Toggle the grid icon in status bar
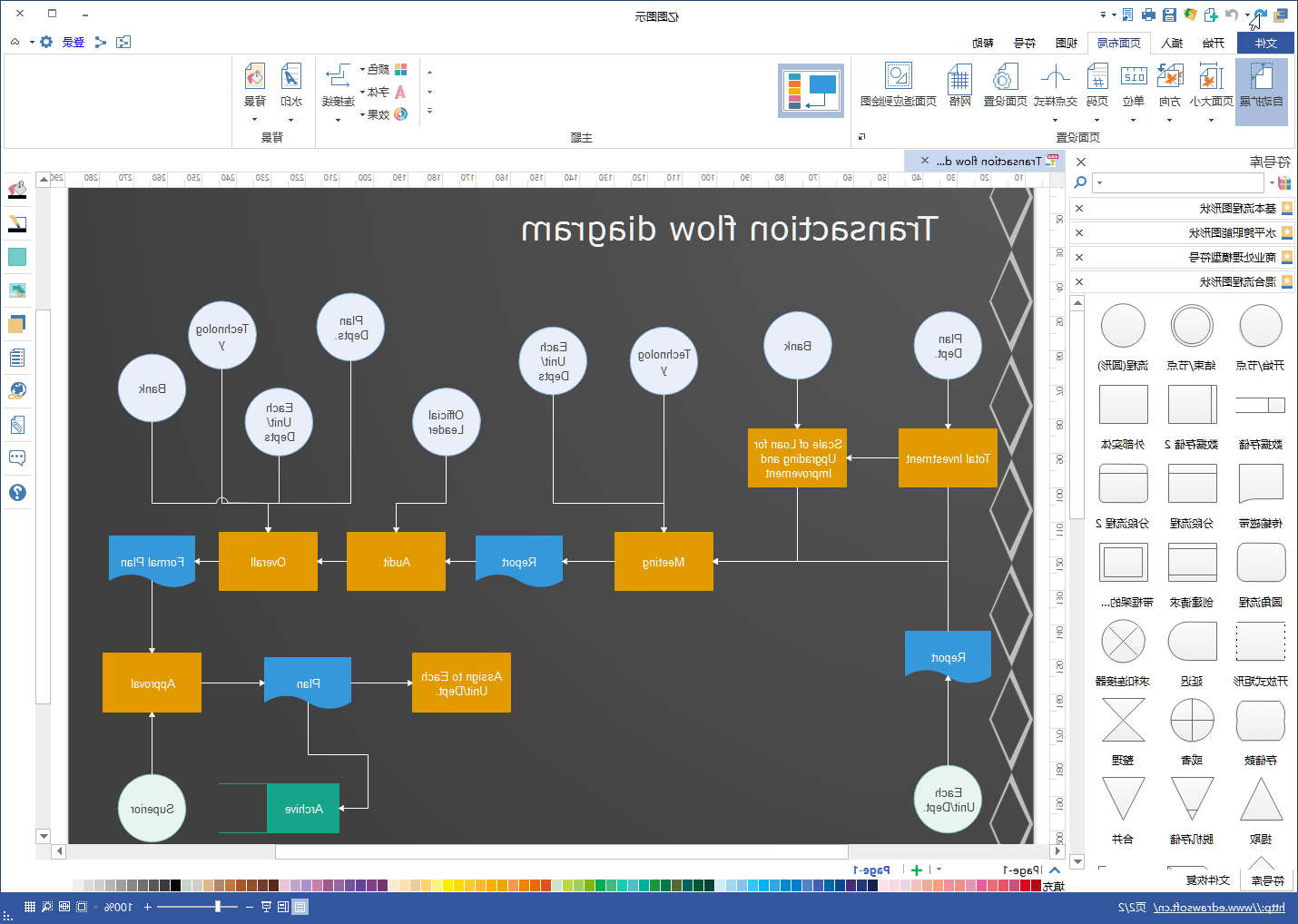This screenshot has width=1298, height=924. [30, 906]
